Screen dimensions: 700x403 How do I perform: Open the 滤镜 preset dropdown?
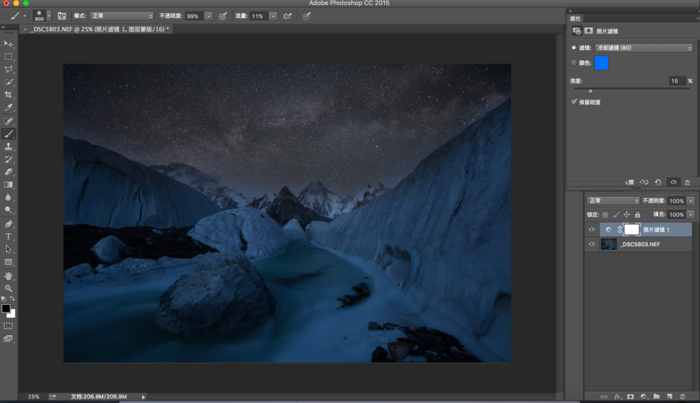[644, 47]
